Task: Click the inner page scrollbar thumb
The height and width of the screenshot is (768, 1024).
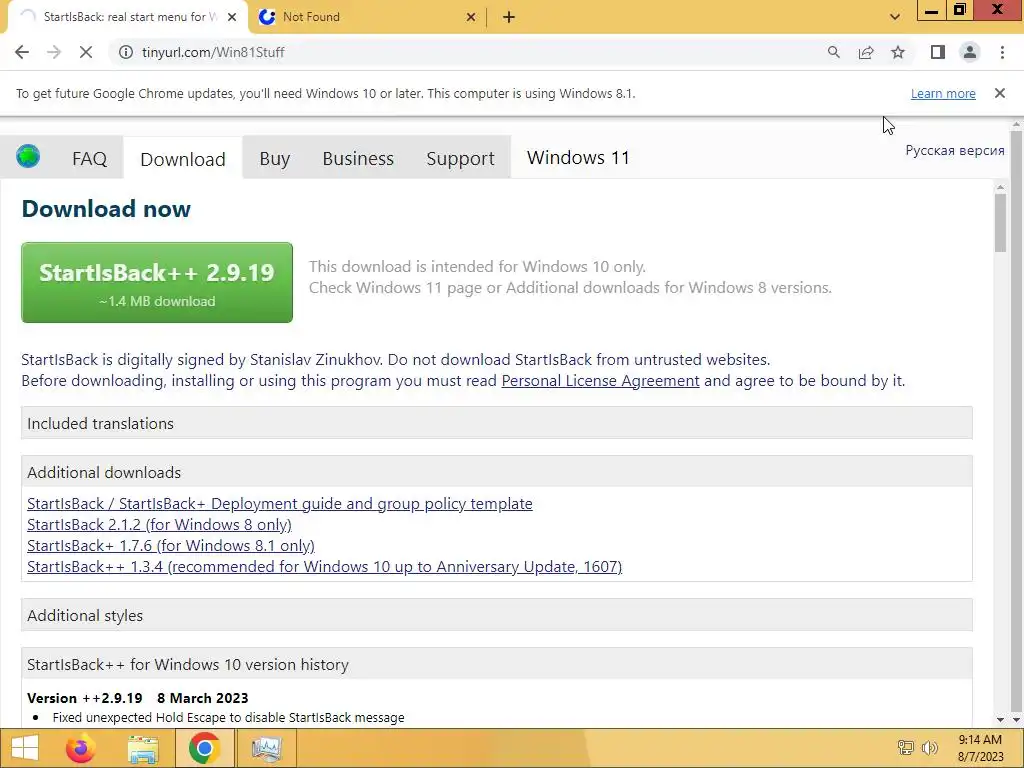Action: coord(1000,223)
